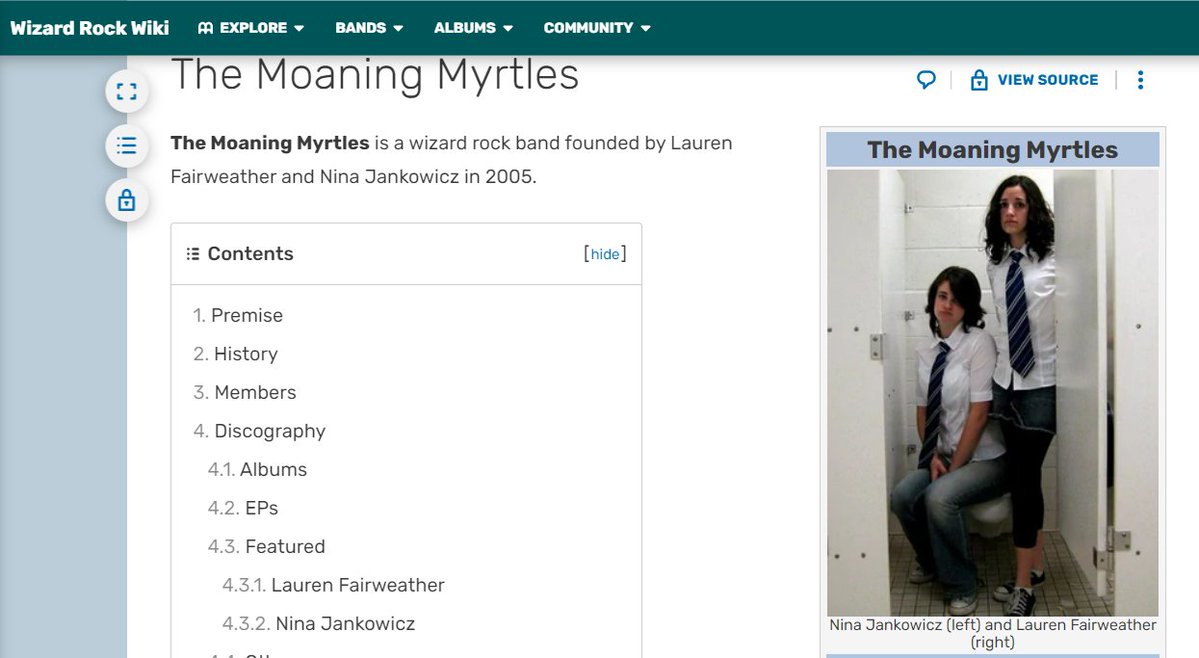Open the Wizard Rock Wiki home link
1199x658 pixels.
coord(89,28)
